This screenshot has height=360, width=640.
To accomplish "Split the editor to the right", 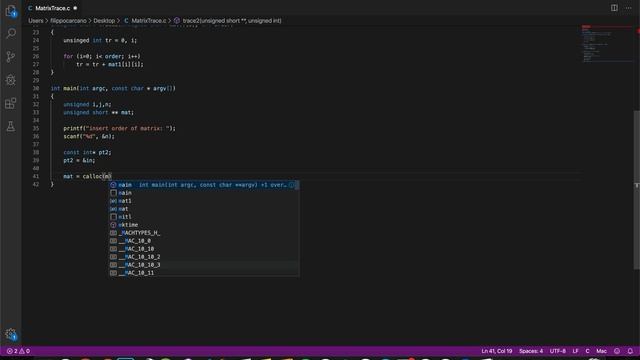I will [614, 8].
